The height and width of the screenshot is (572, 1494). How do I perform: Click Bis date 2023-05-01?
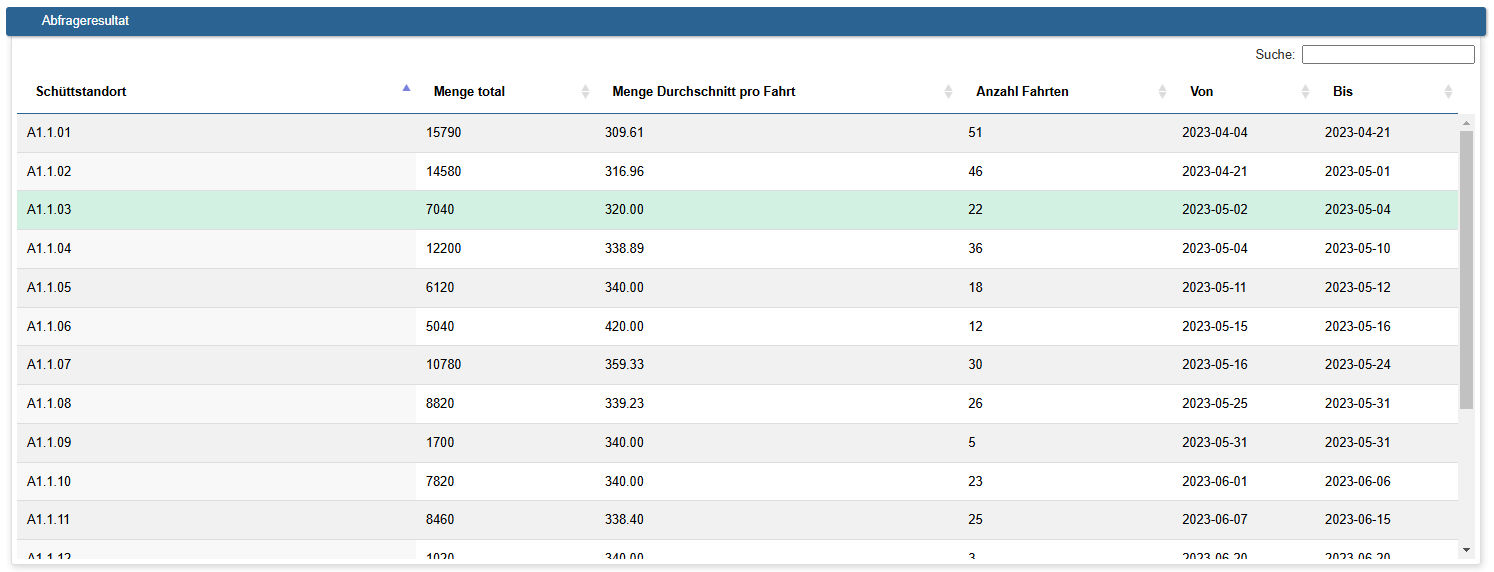click(x=1358, y=172)
